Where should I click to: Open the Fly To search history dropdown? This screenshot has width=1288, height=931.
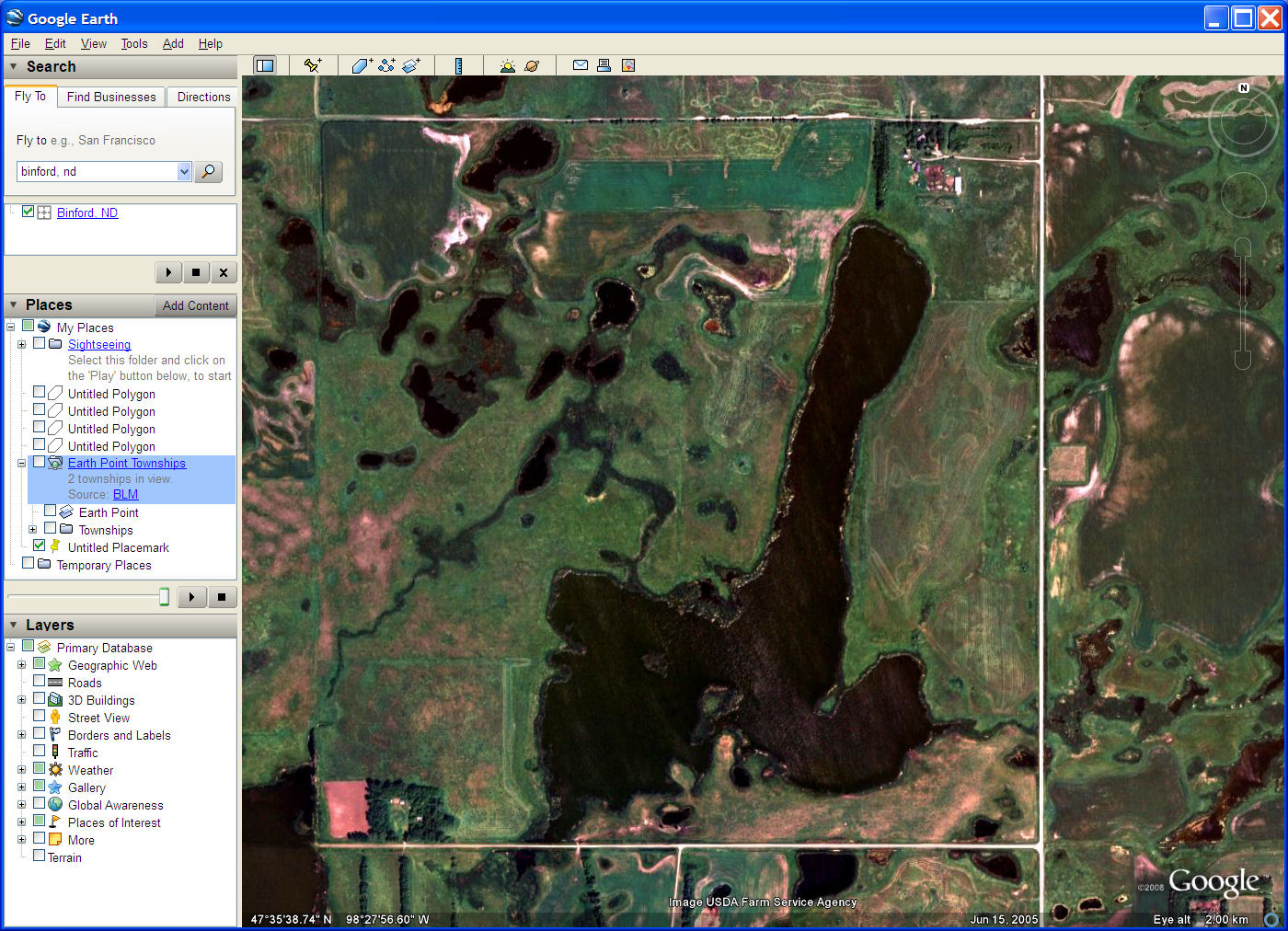(x=184, y=171)
